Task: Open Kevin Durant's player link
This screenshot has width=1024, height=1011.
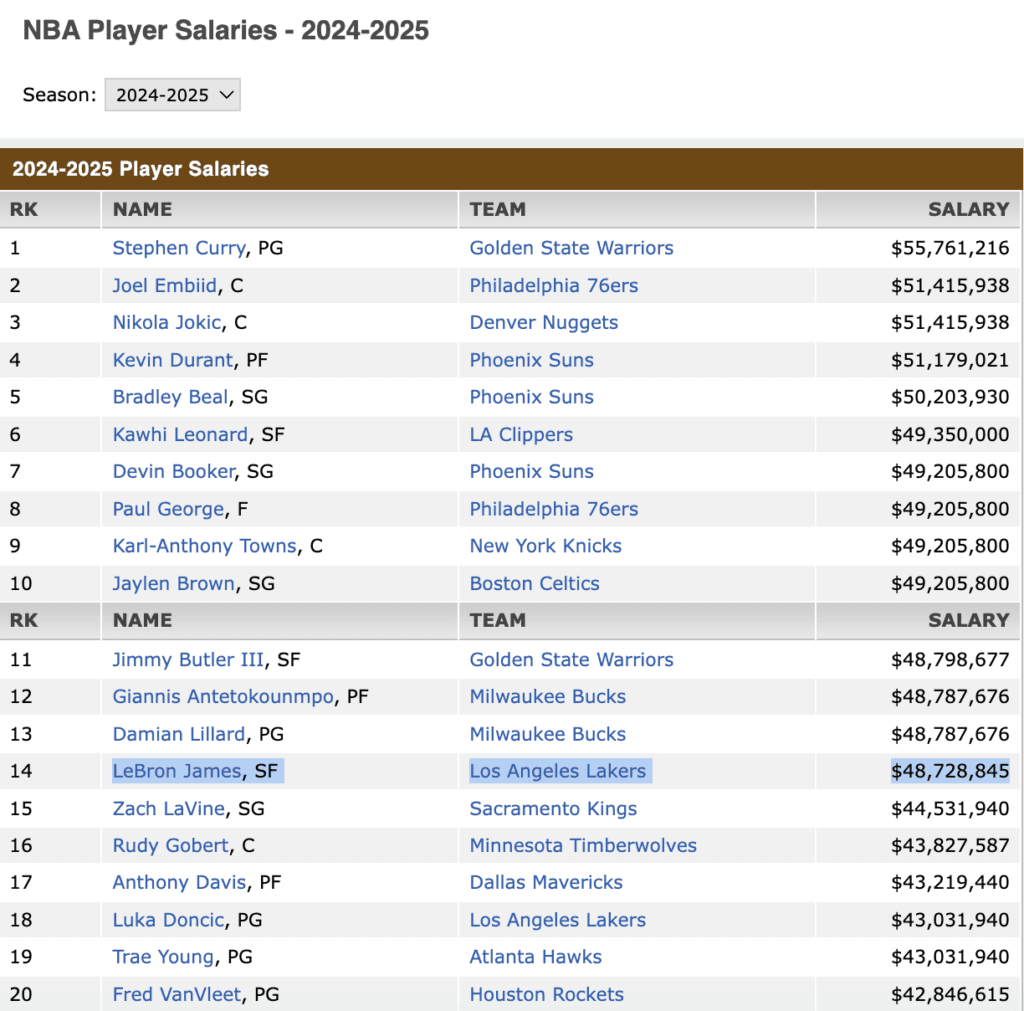Action: (x=172, y=360)
